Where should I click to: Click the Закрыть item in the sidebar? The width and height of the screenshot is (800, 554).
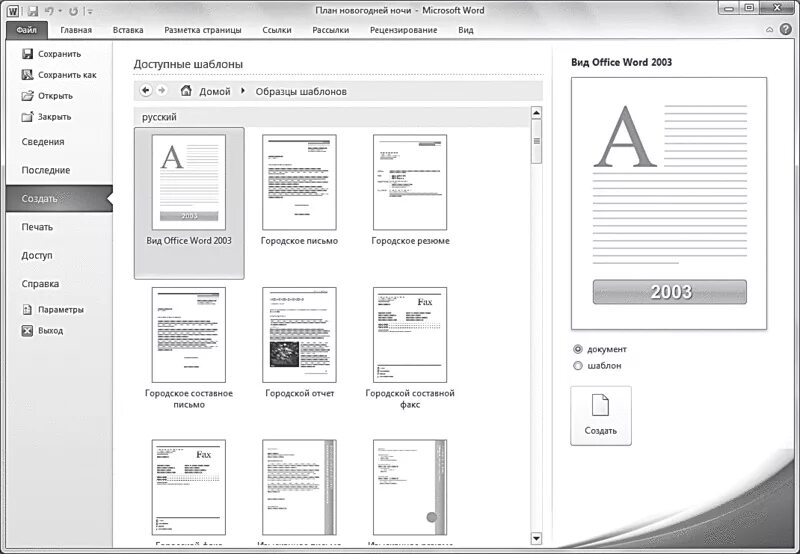[46, 116]
